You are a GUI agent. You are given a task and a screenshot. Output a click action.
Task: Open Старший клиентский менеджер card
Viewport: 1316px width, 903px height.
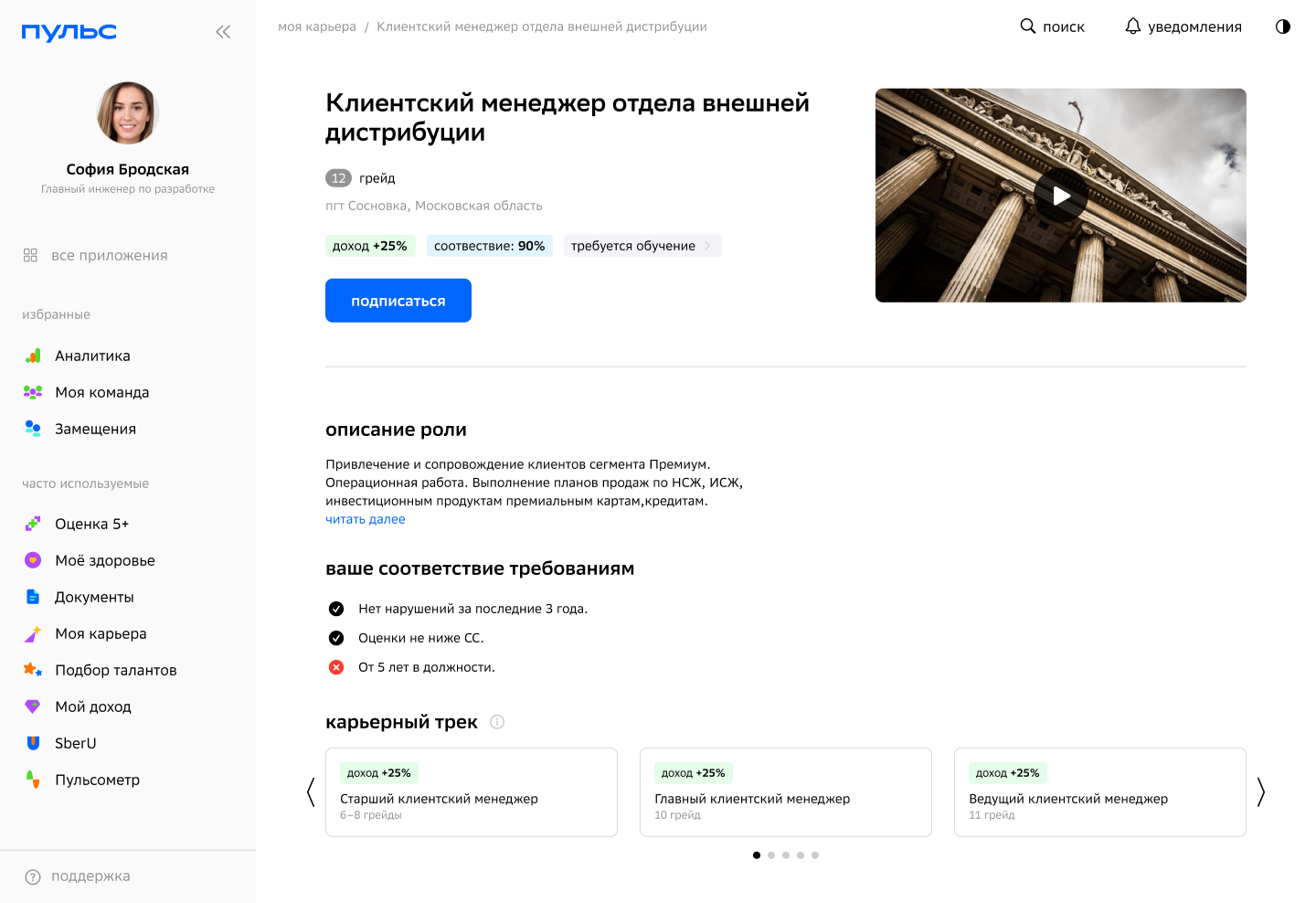tap(472, 792)
